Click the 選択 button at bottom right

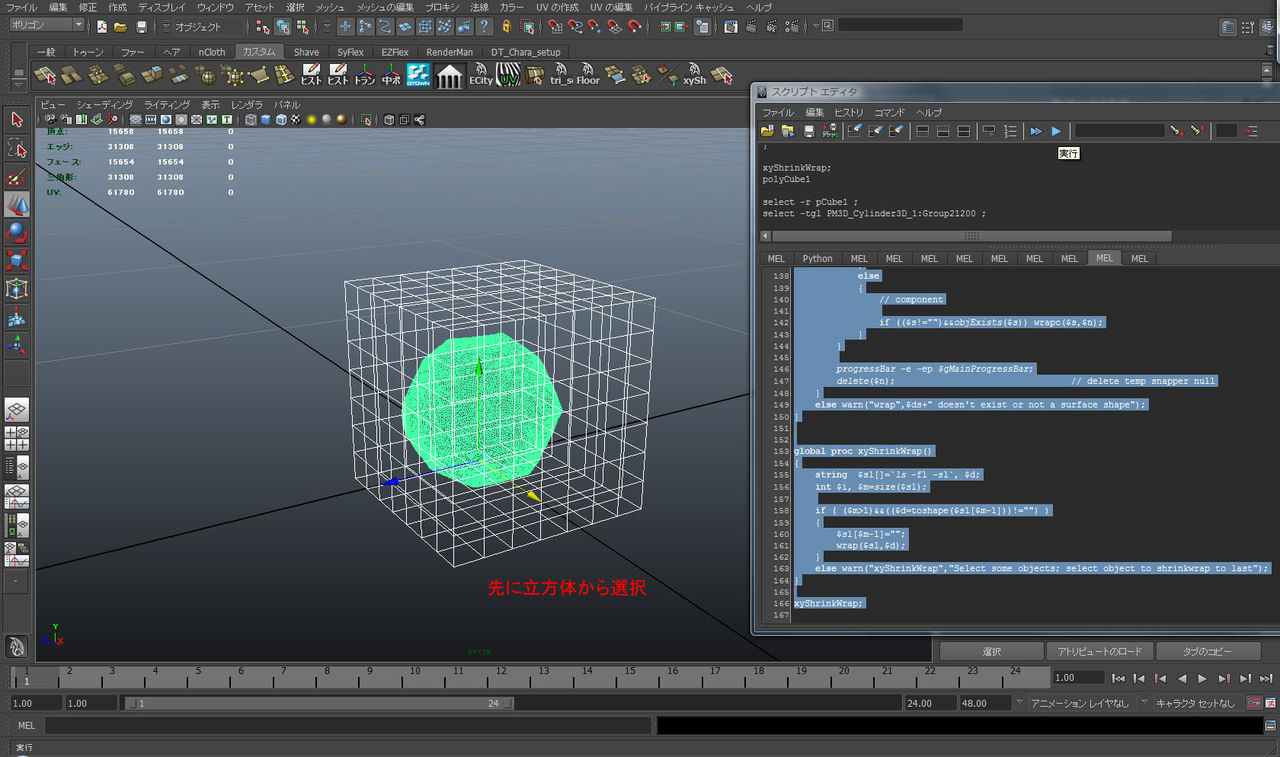pyautogui.click(x=990, y=651)
